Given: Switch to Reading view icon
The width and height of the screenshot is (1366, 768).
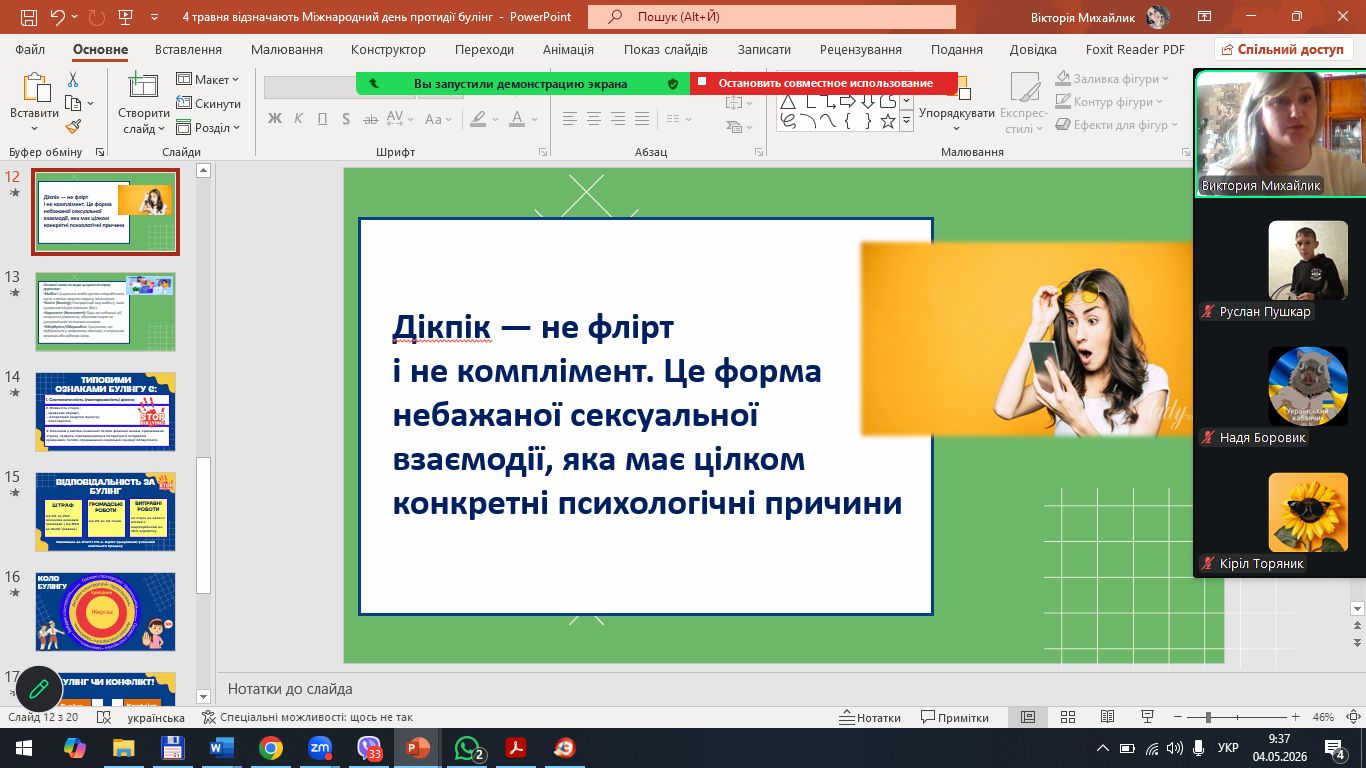Looking at the screenshot, I should coord(1108,717).
